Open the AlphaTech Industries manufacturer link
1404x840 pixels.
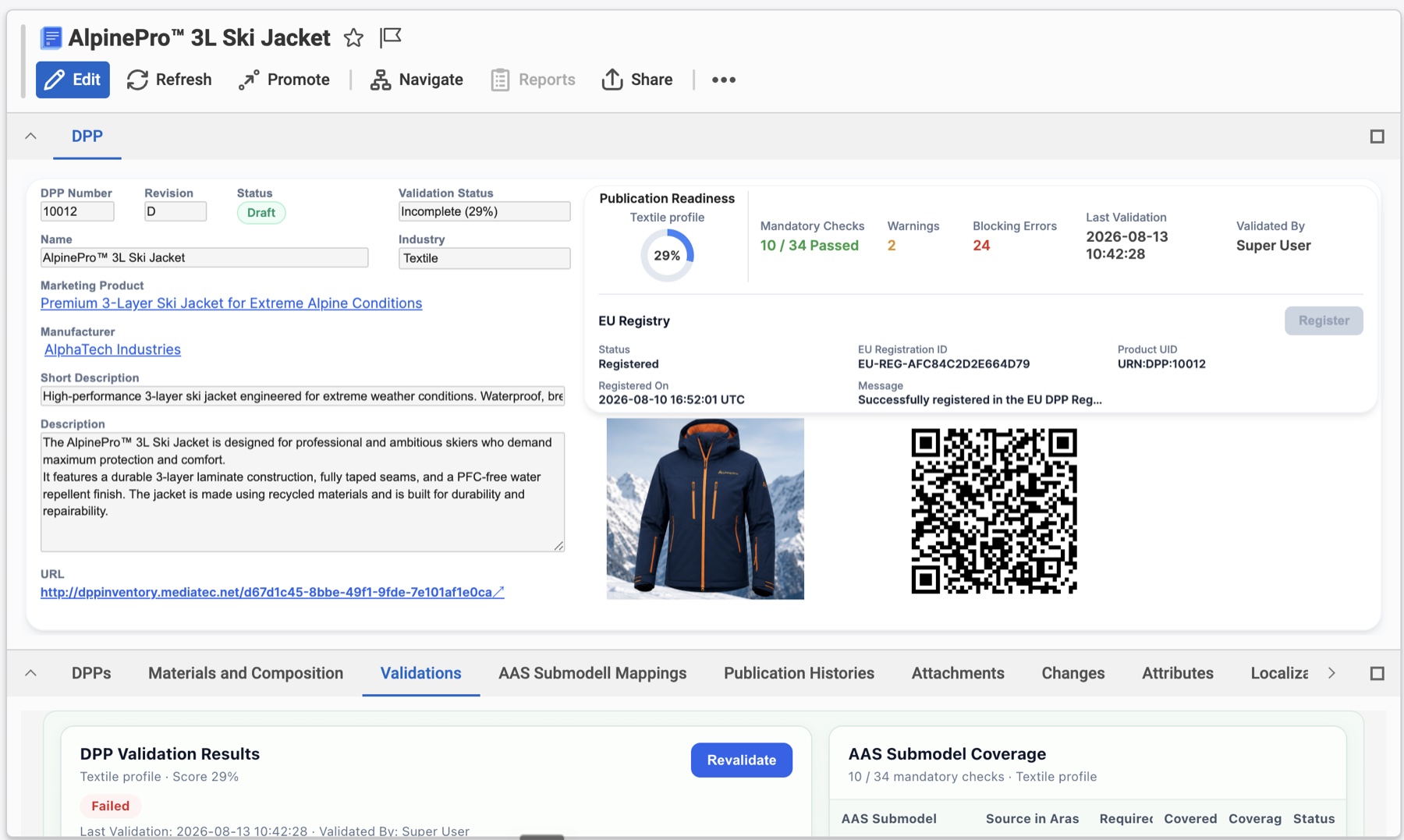coord(112,349)
